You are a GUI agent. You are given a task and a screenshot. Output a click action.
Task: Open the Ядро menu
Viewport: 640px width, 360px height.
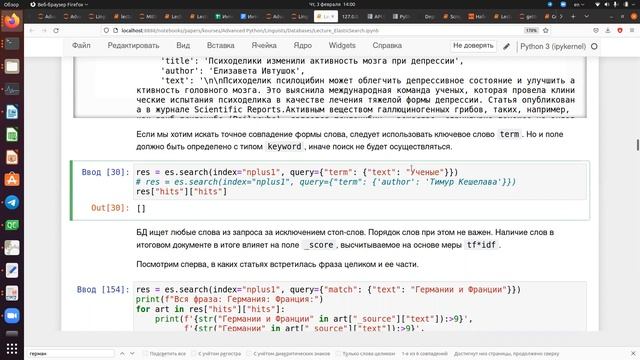coord(302,46)
